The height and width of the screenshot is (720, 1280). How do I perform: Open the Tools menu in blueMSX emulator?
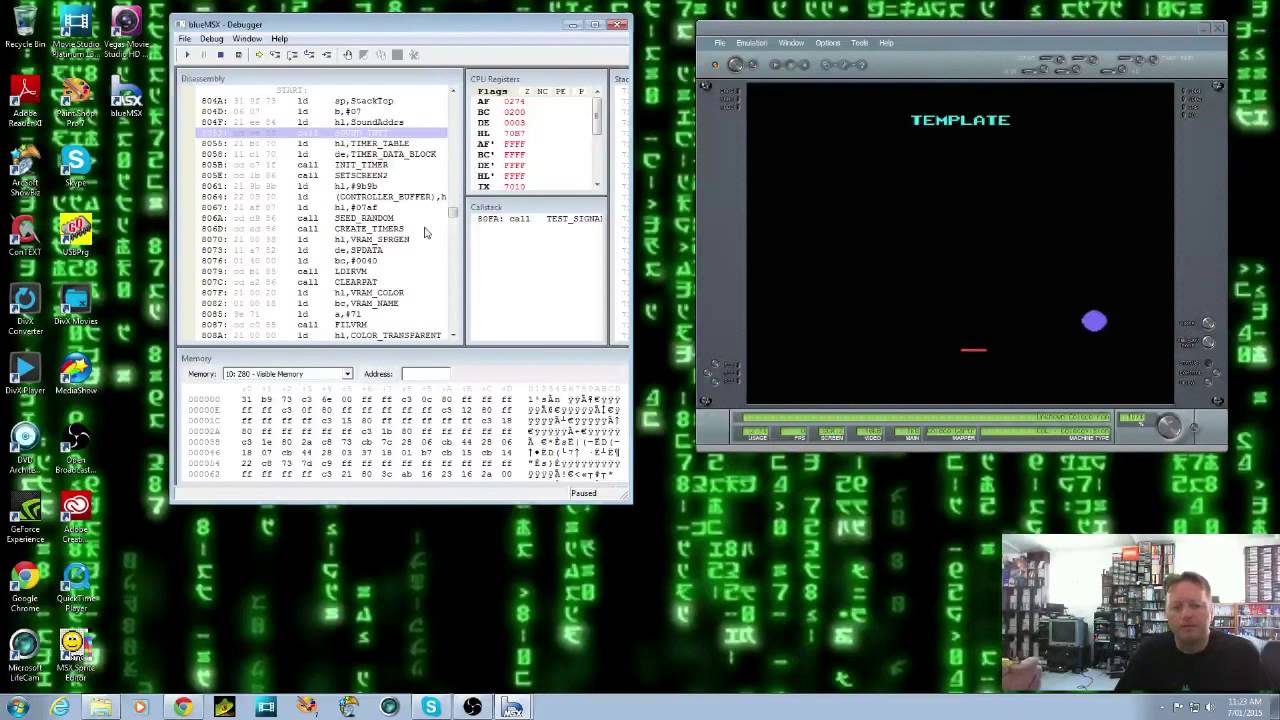pos(860,43)
